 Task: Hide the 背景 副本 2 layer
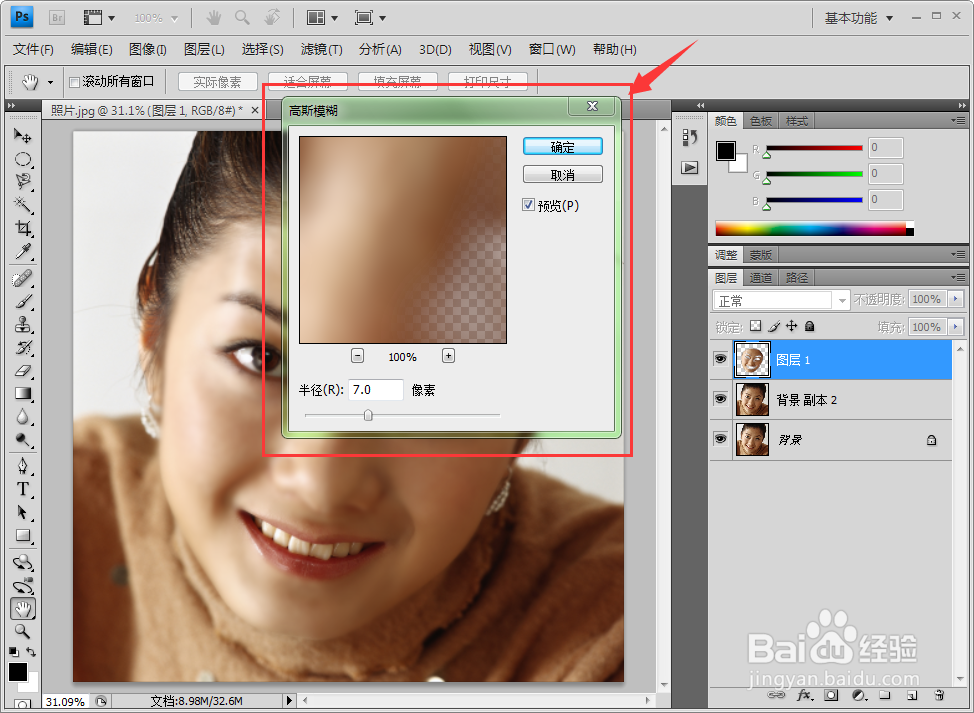[721, 399]
